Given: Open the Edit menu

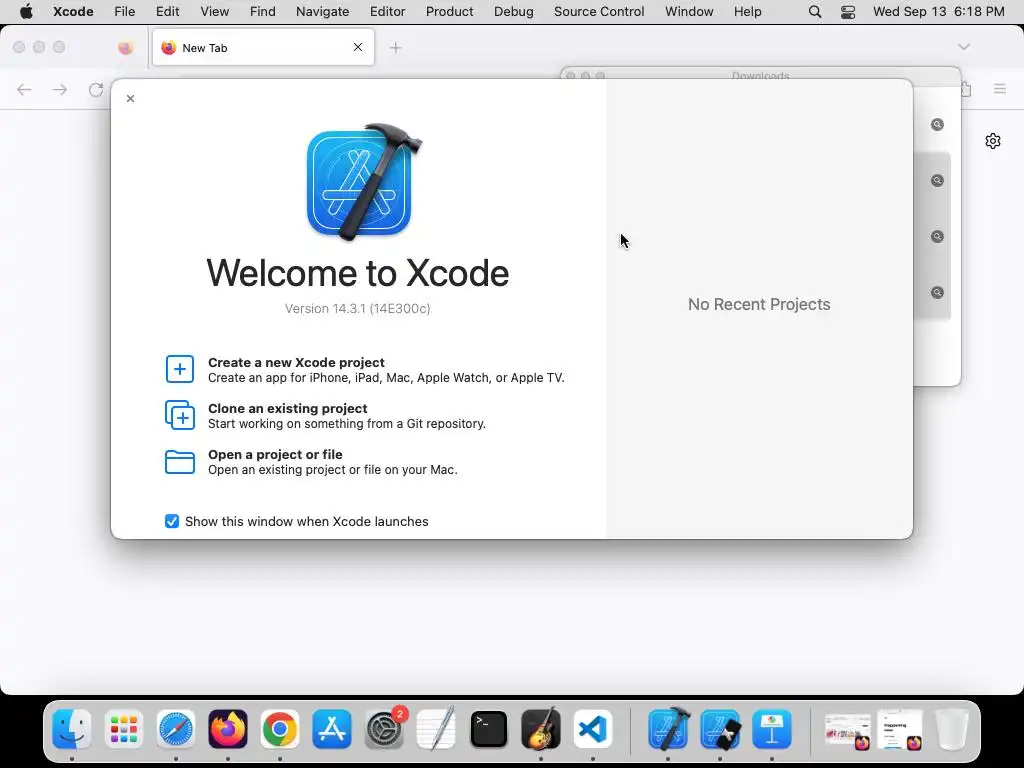Looking at the screenshot, I should pyautogui.click(x=167, y=12).
